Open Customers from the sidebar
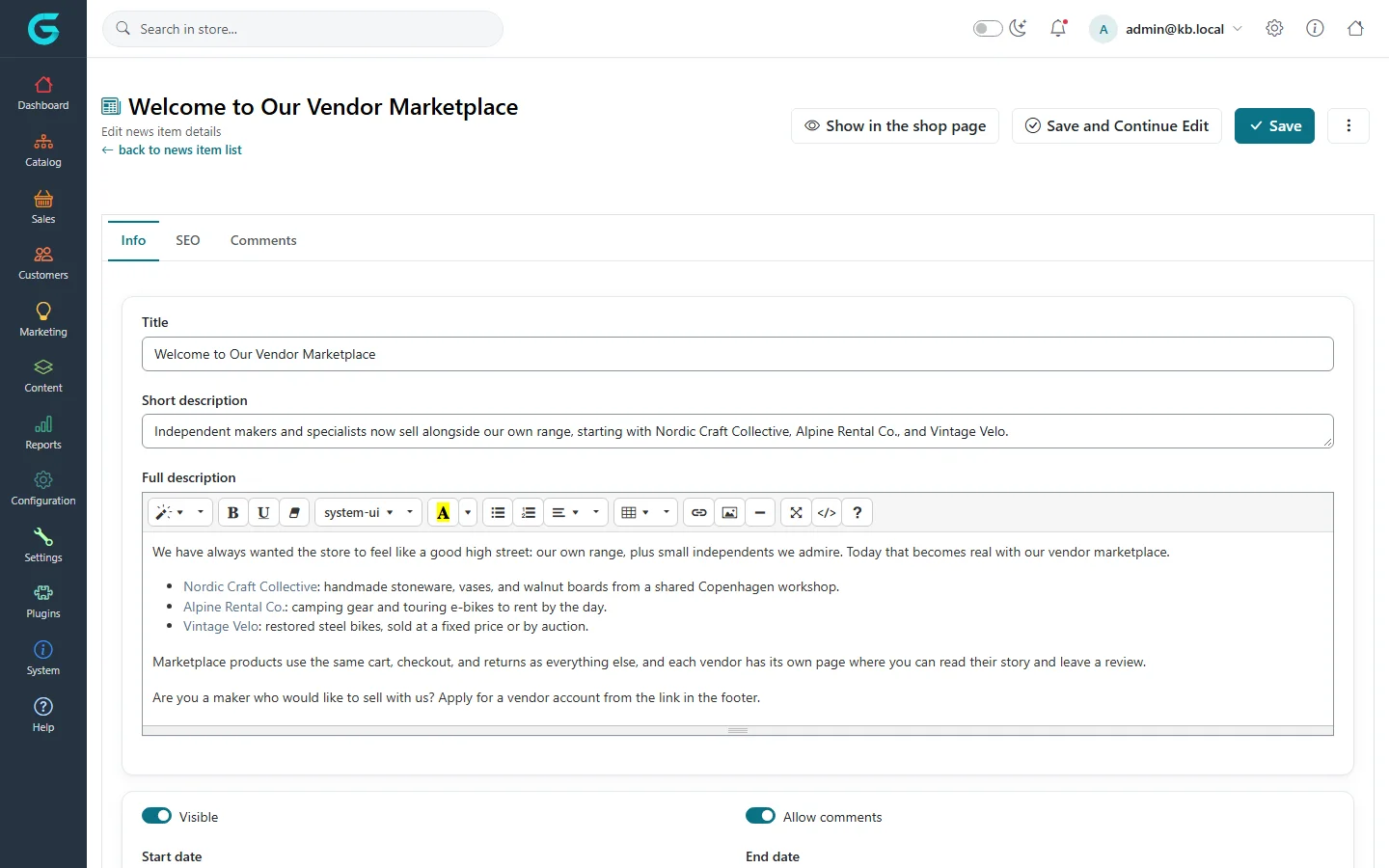Image resolution: width=1389 pixels, height=868 pixels. [x=43, y=263]
